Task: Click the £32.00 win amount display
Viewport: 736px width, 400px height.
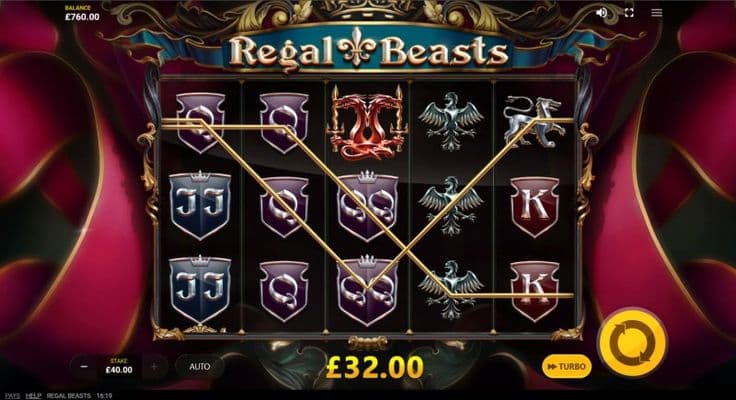Action: (x=375, y=367)
